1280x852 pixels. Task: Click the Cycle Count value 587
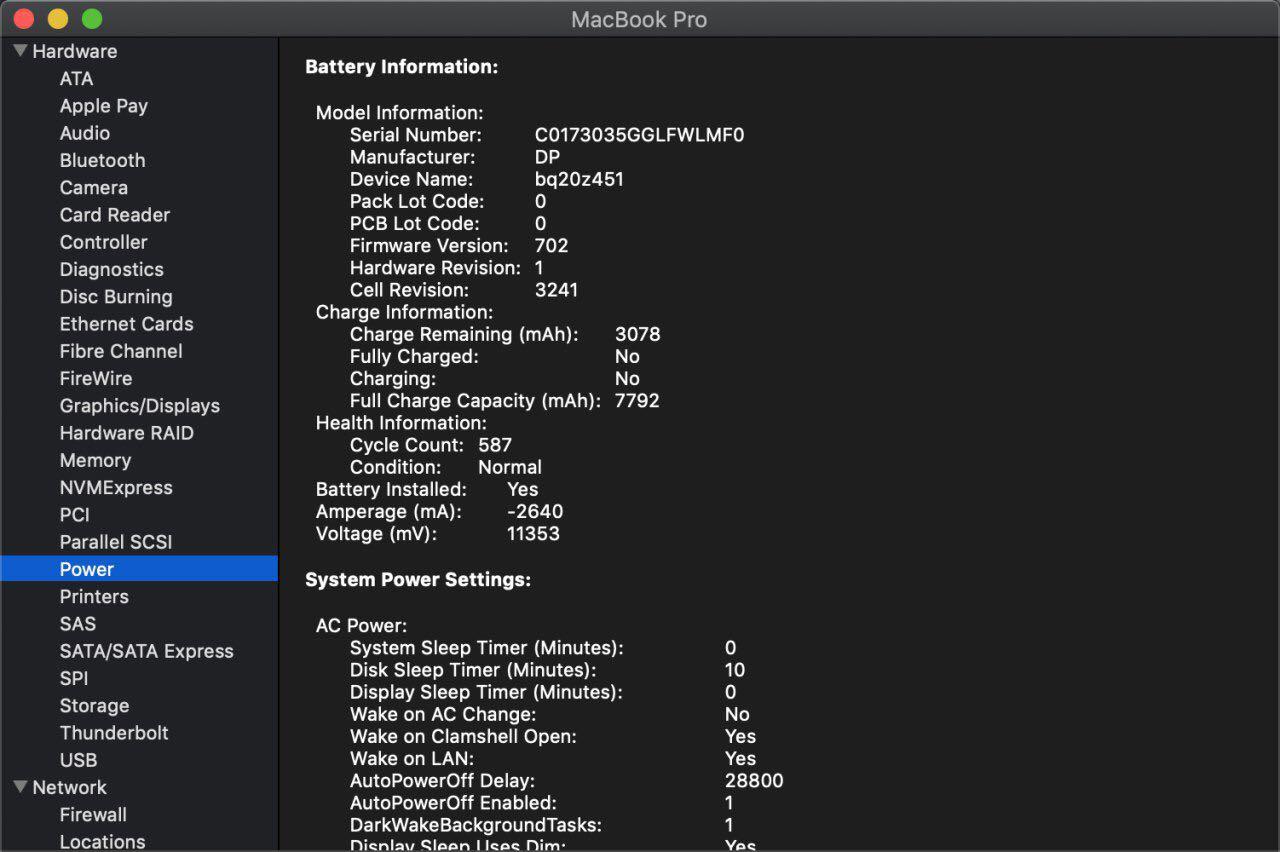point(495,445)
